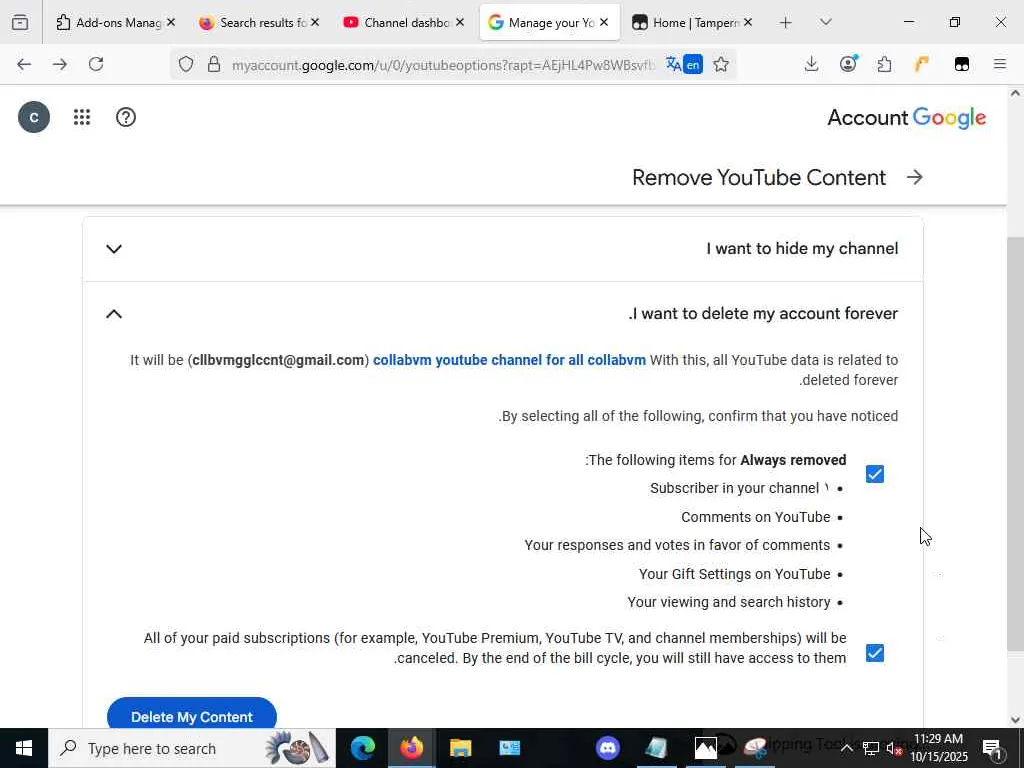This screenshot has height=768, width=1024.
Task: Scrollbar up arrow at top of page
Action: (1015, 93)
